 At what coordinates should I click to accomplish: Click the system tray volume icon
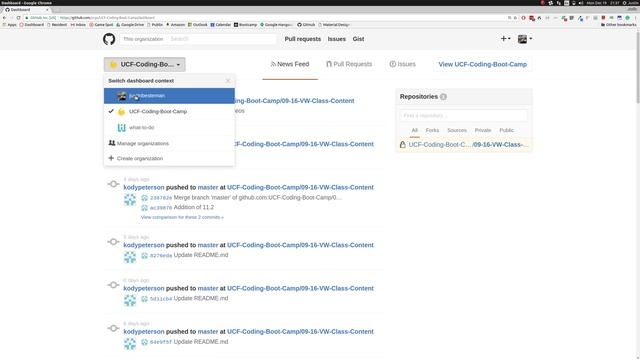(x=581, y=3)
